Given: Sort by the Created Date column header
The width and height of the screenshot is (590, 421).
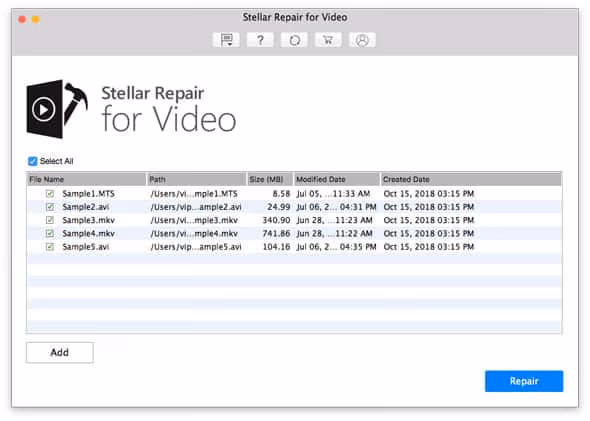Looking at the screenshot, I should point(471,179).
